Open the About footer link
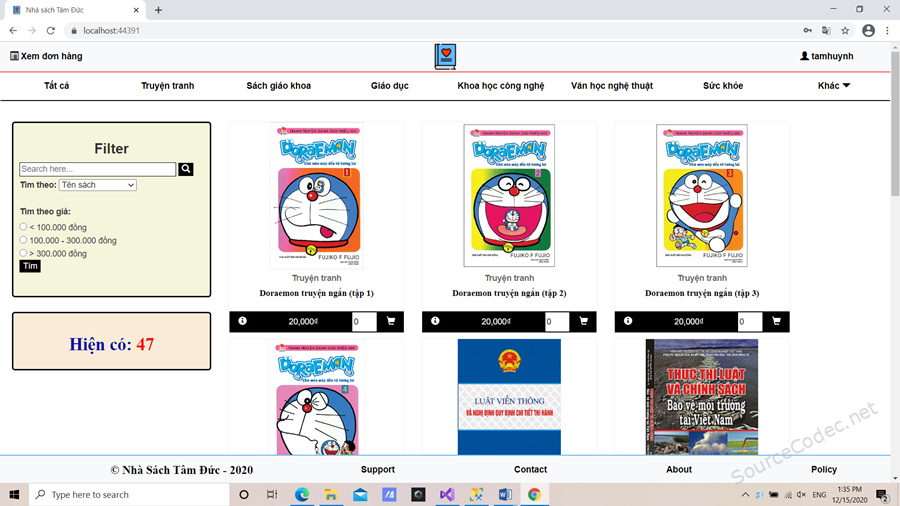The image size is (900, 506). pos(679,469)
